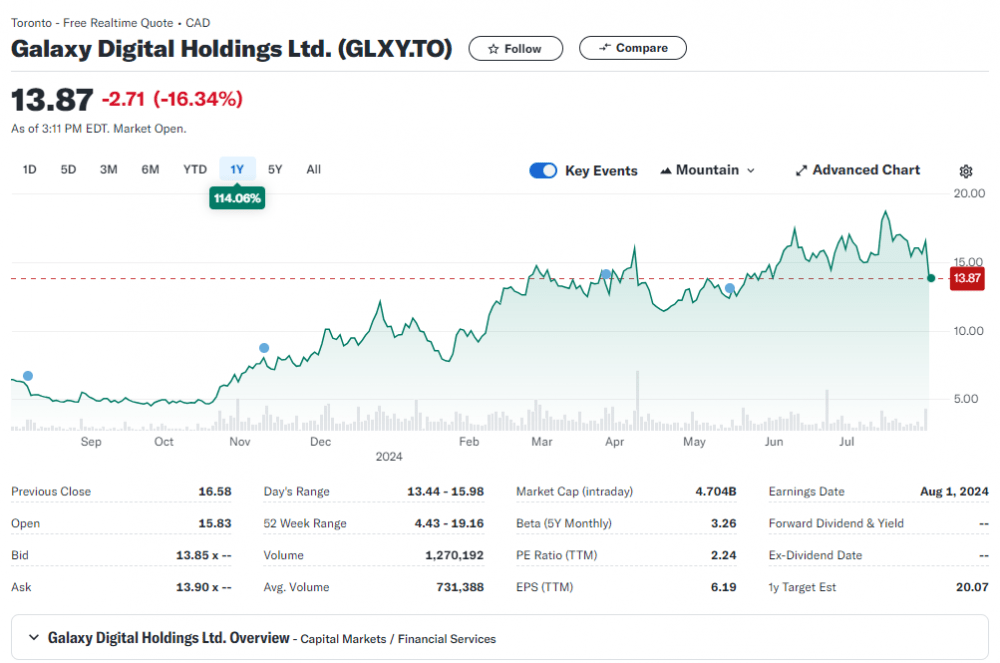Click the key event marker near September

tap(28, 376)
